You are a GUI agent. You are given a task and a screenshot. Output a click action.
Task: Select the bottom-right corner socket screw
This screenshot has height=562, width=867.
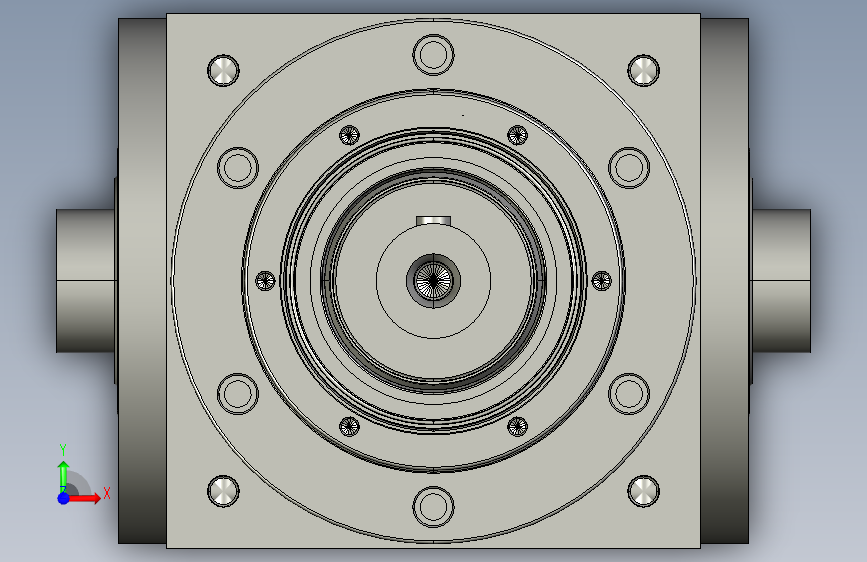click(644, 491)
